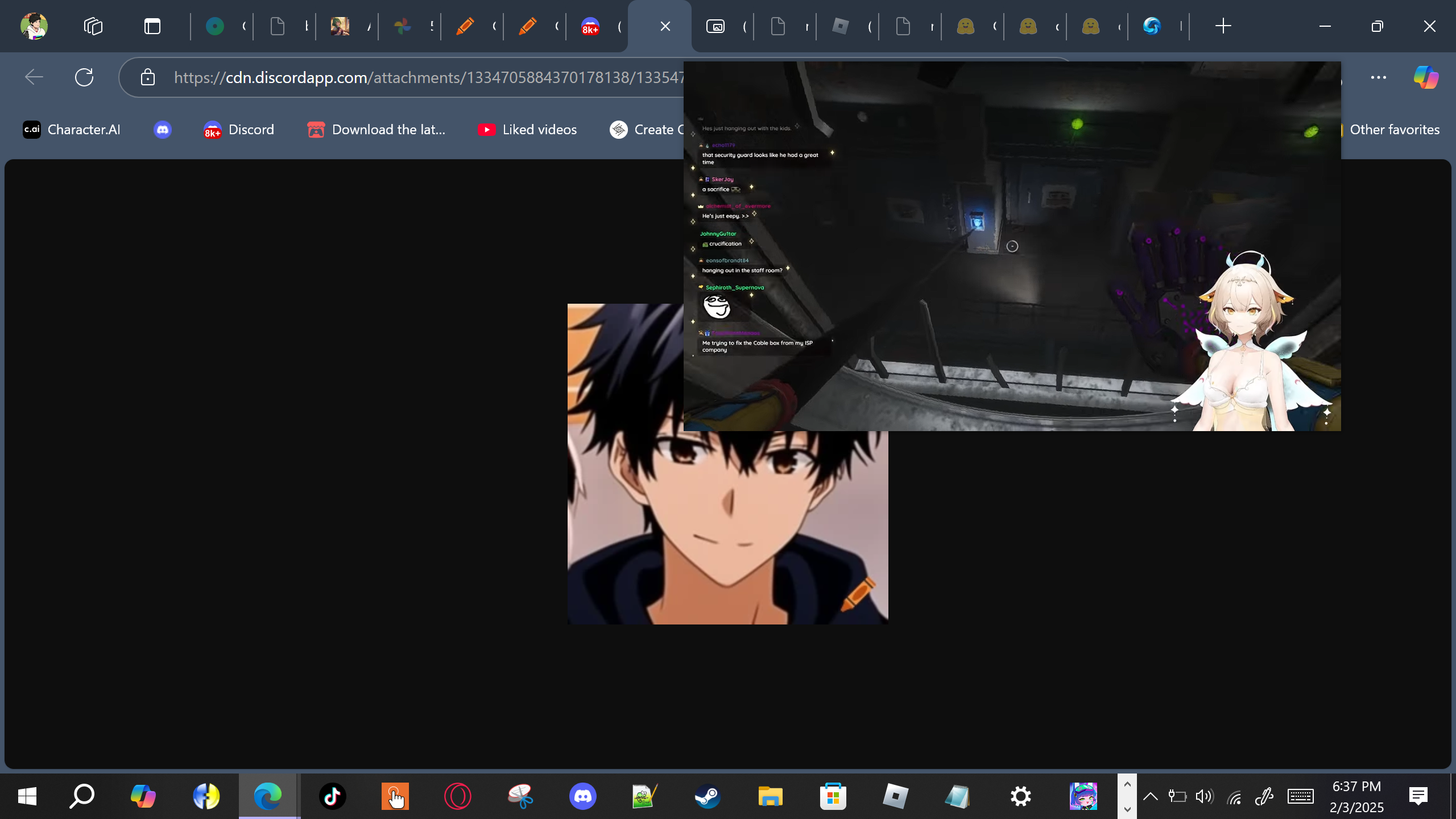Open the blue and yellow globe taskbar app
Screen dimensions: 1456x819
206,796
